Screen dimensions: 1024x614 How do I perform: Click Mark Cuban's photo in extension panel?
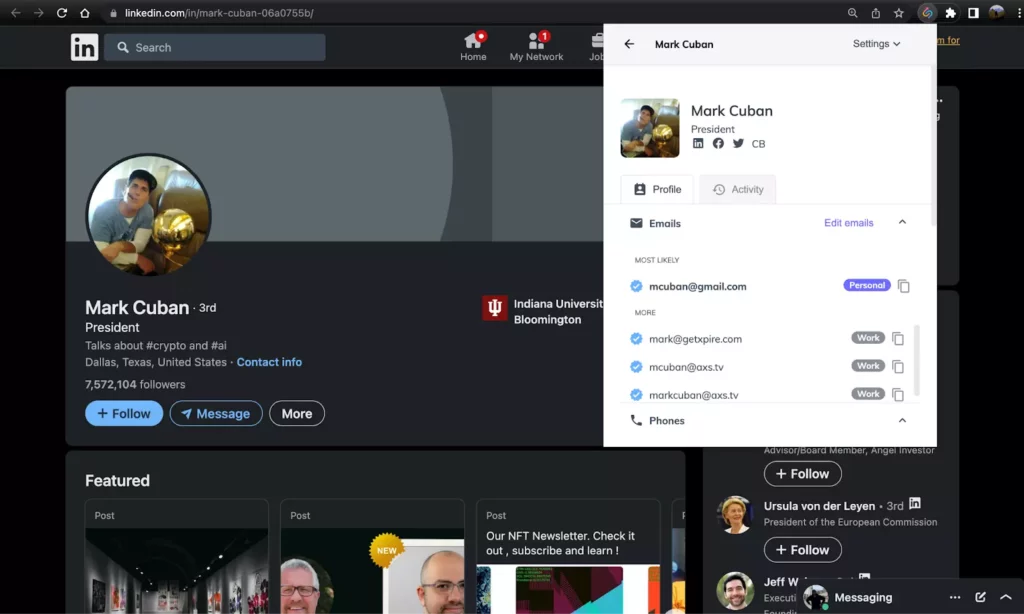tap(650, 128)
